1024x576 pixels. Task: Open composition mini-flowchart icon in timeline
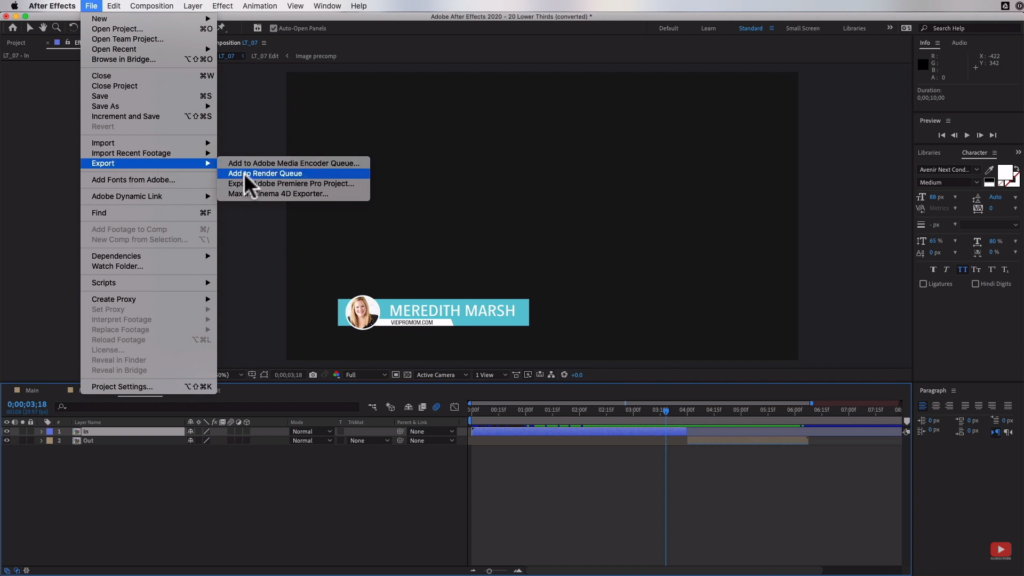tap(372, 407)
